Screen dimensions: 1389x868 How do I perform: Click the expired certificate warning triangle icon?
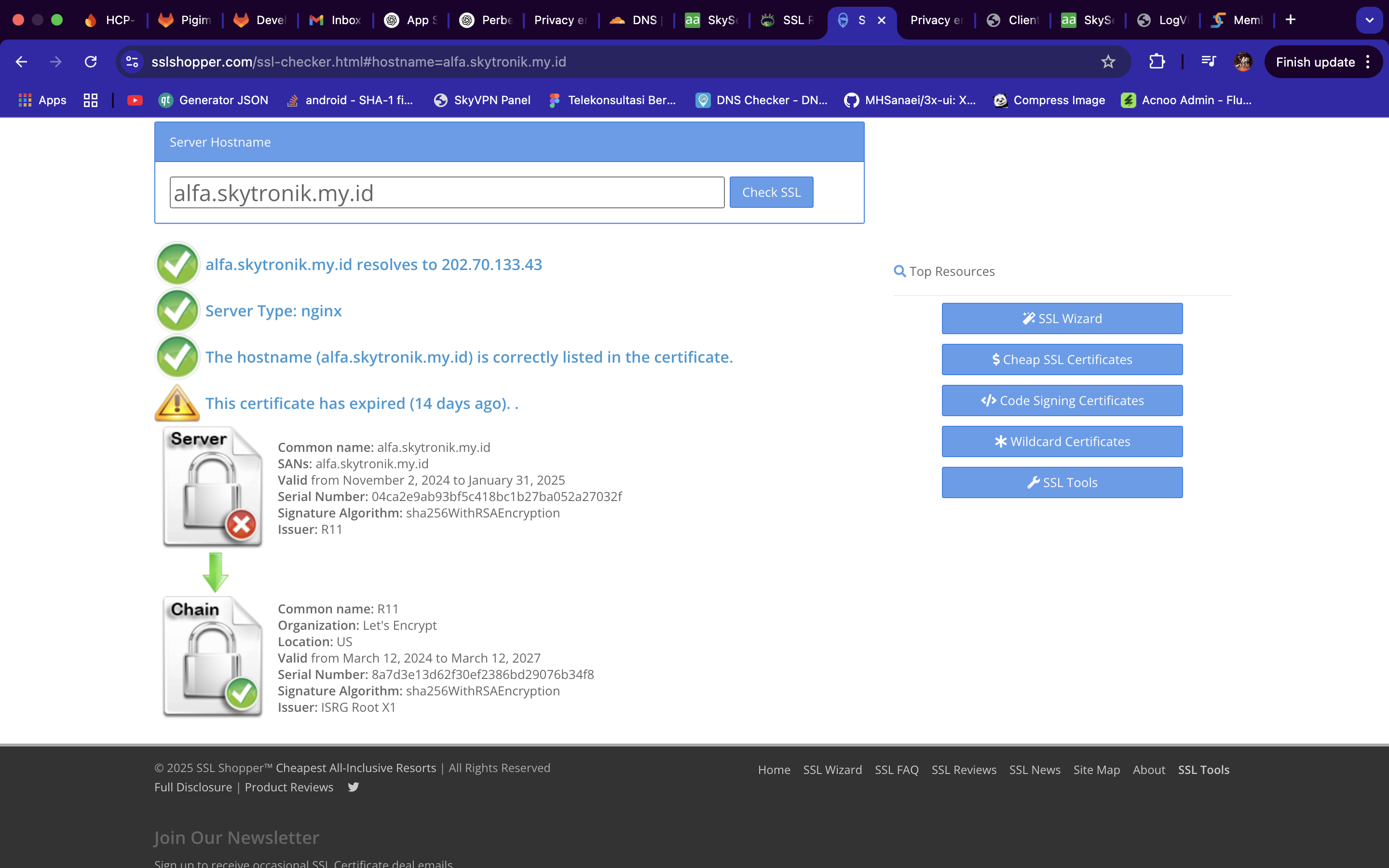tap(177, 403)
